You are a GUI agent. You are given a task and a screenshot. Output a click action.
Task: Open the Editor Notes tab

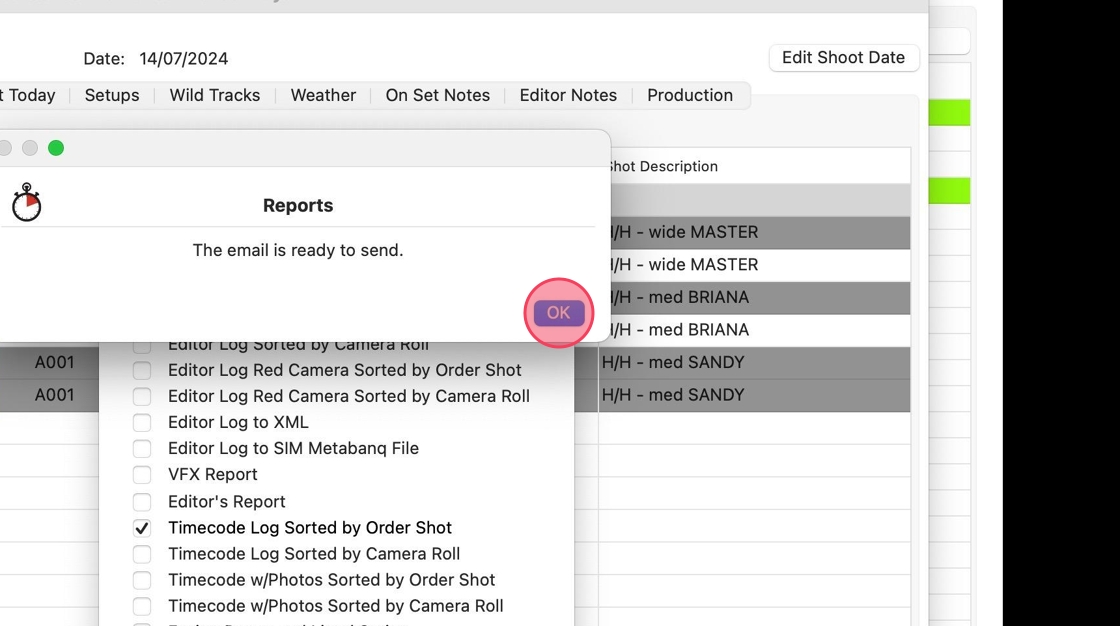(568, 95)
